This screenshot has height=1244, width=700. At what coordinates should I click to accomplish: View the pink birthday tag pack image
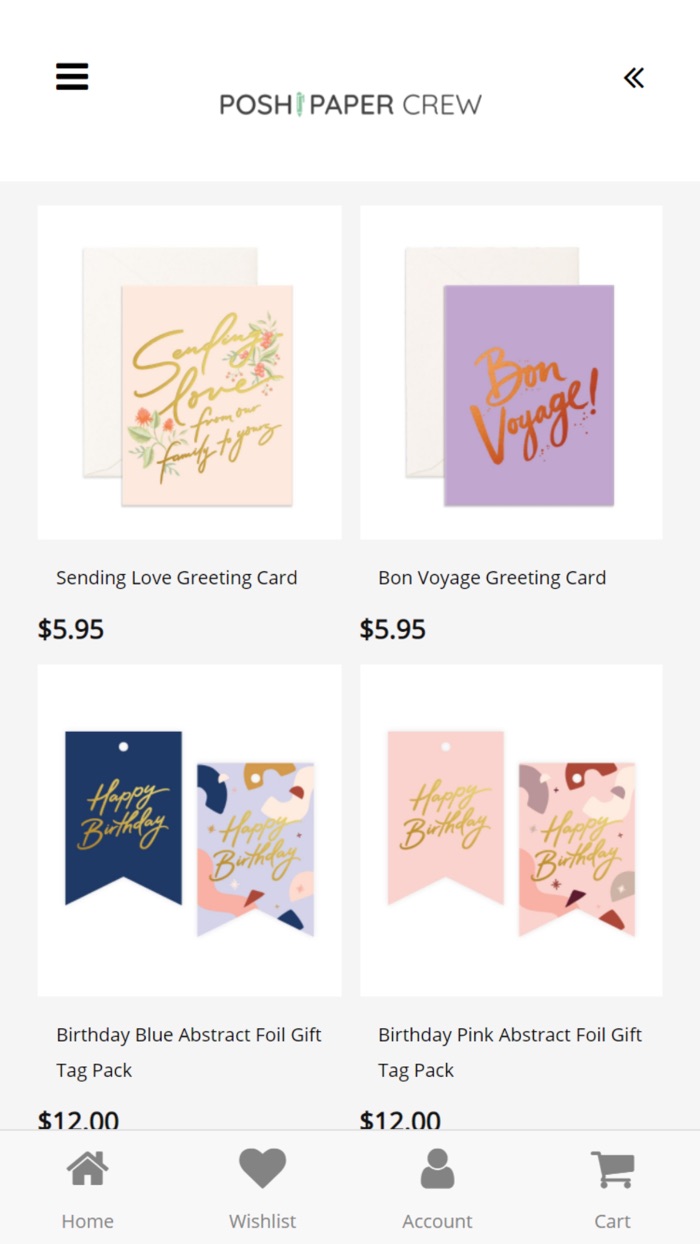[x=511, y=830]
